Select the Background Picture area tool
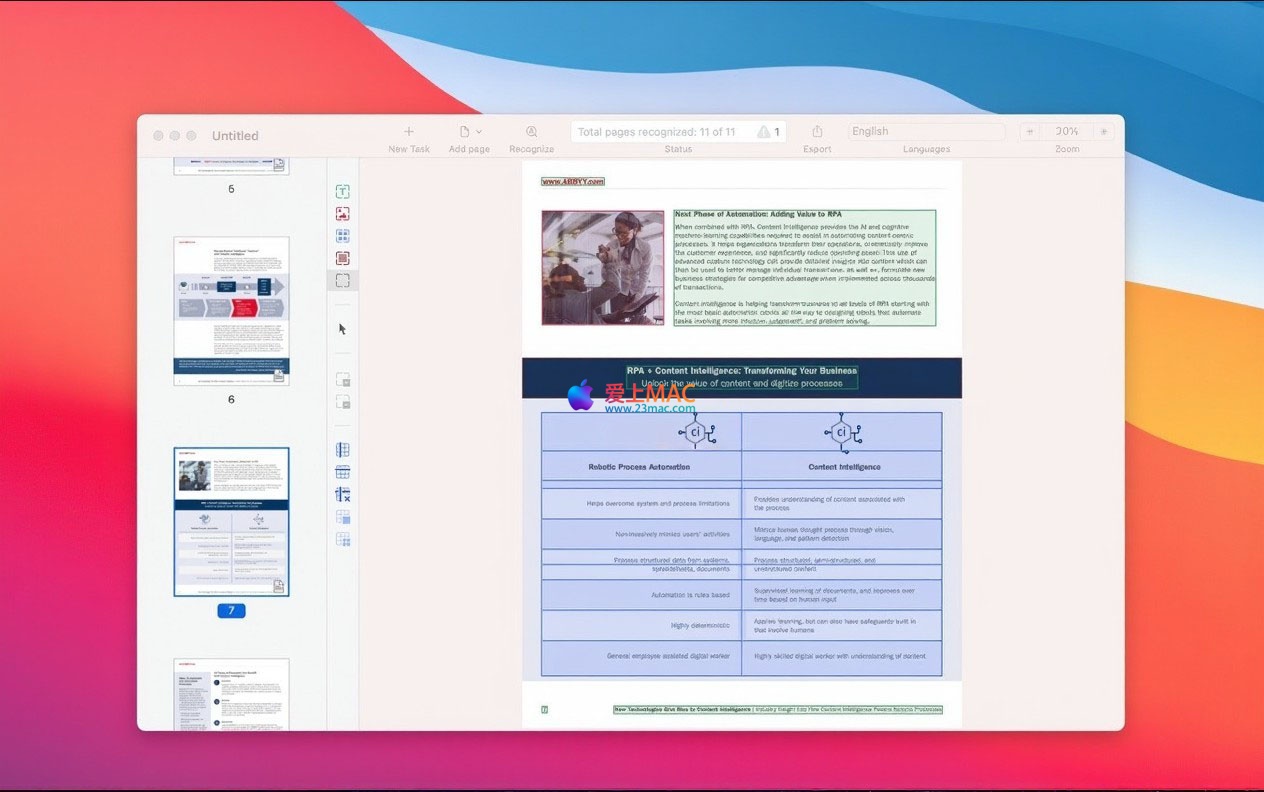 [342, 259]
